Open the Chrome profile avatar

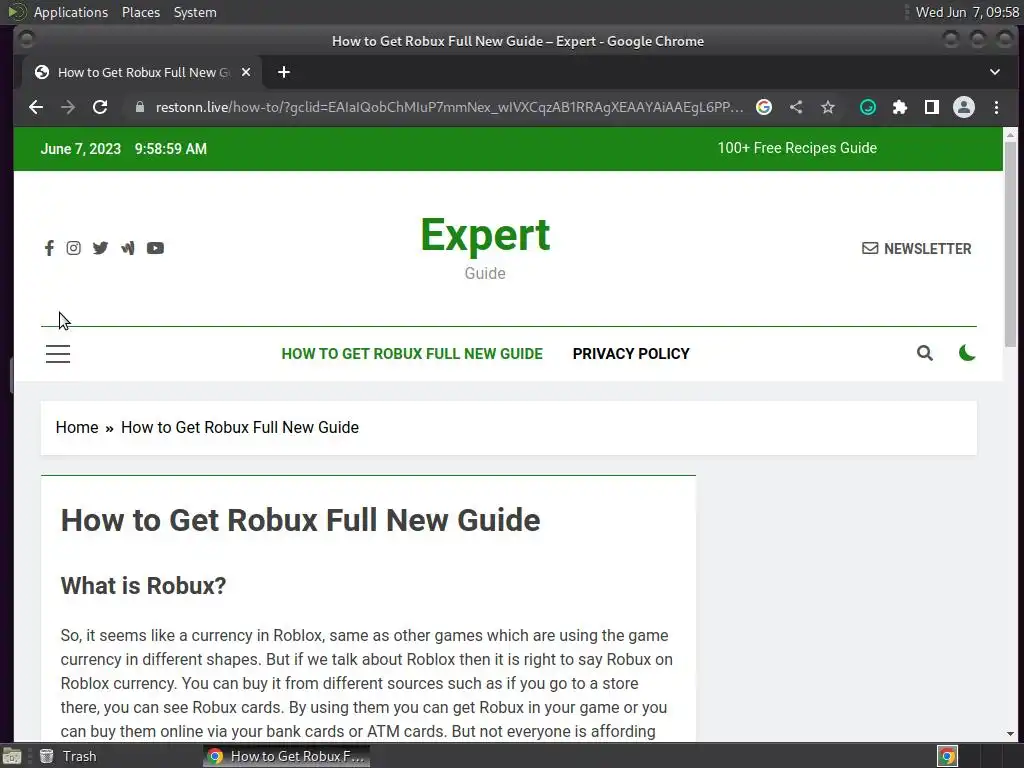tap(964, 107)
